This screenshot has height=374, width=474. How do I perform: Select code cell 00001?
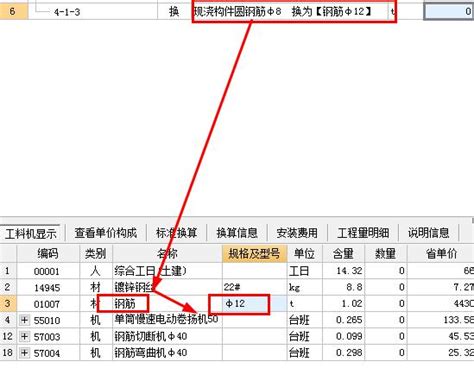point(48,271)
